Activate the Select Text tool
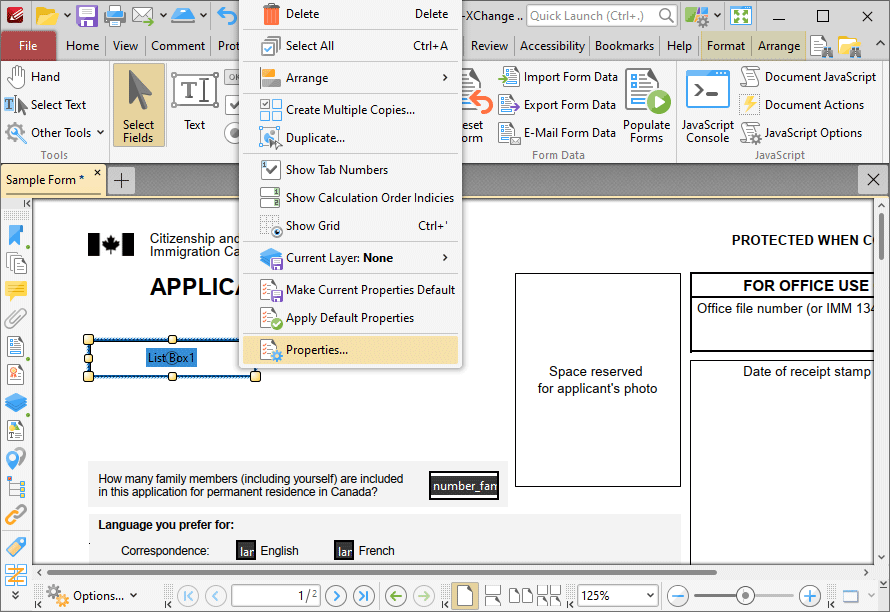This screenshot has height=612, width=890. pos(45,104)
